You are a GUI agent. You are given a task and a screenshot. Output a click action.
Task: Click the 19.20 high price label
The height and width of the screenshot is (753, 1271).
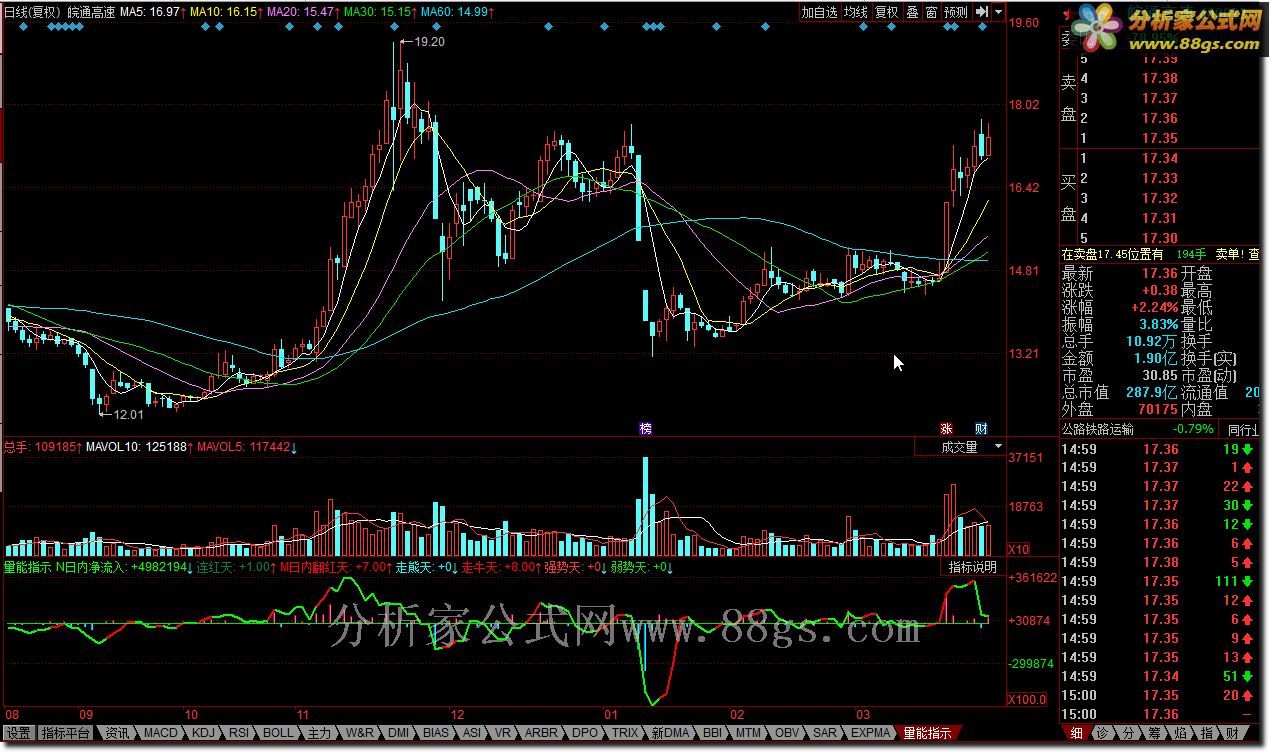tap(429, 42)
